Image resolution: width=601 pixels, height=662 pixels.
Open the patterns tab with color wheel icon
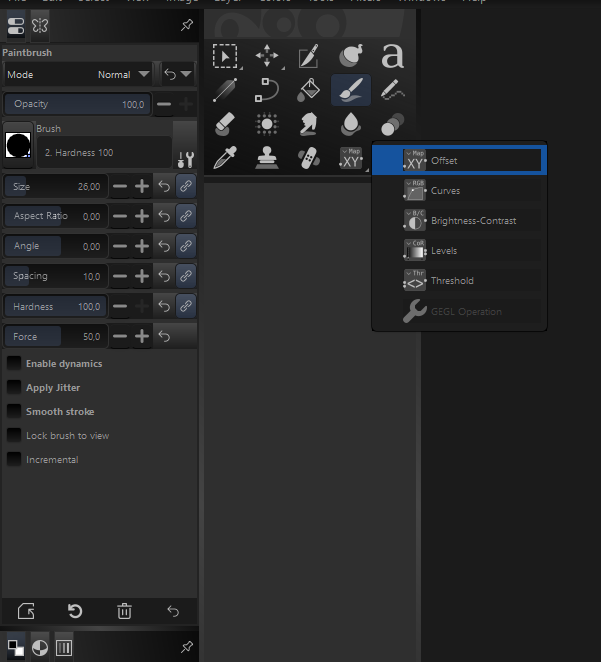(x=40, y=648)
